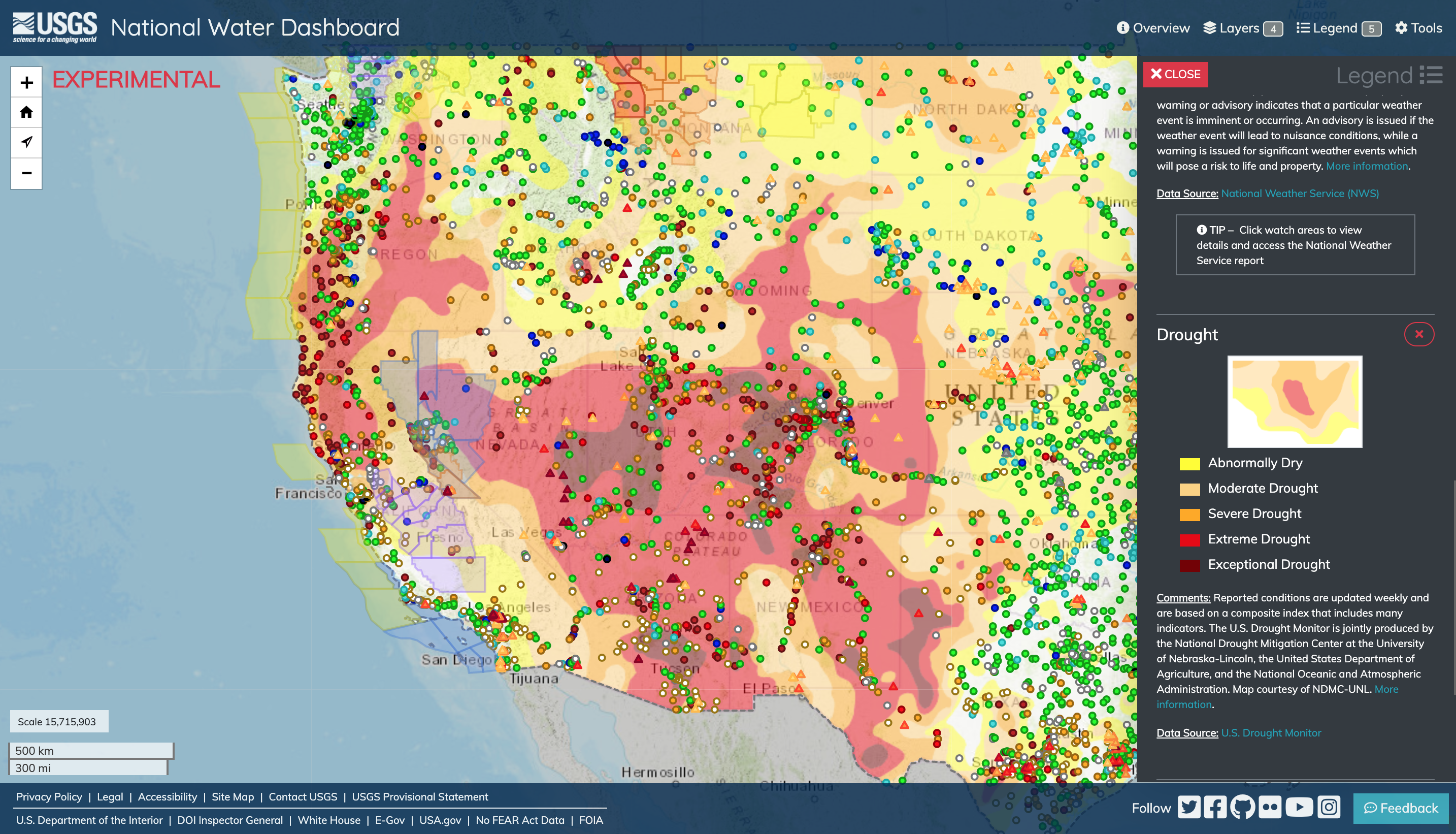Open the E-Gov footer link
1456x834 pixels.
coord(390,820)
